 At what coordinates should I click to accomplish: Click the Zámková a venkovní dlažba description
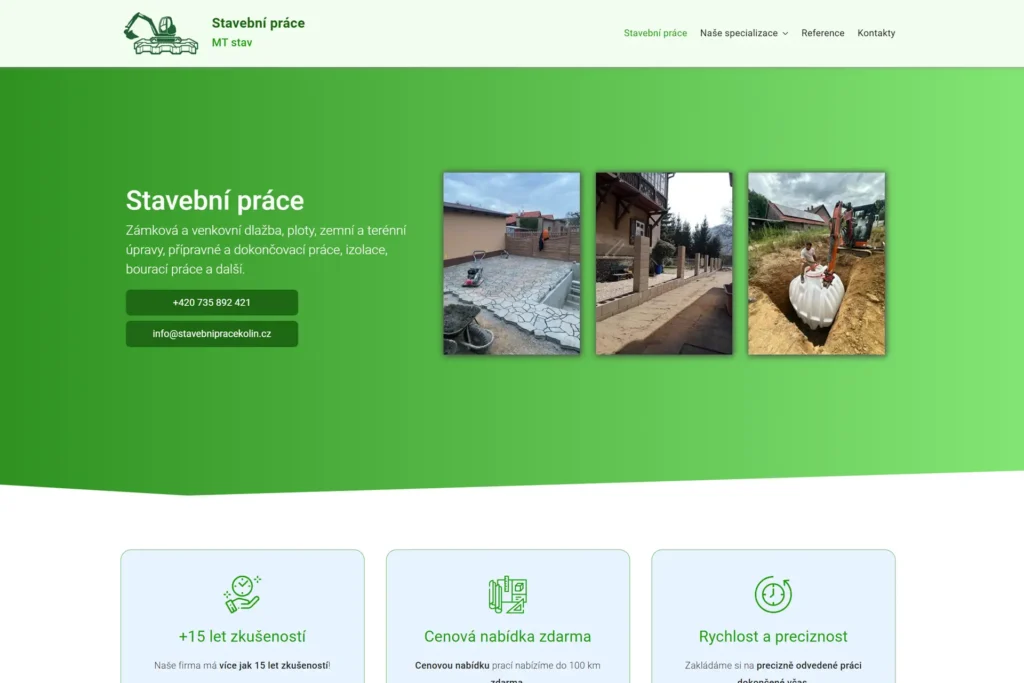(x=266, y=249)
